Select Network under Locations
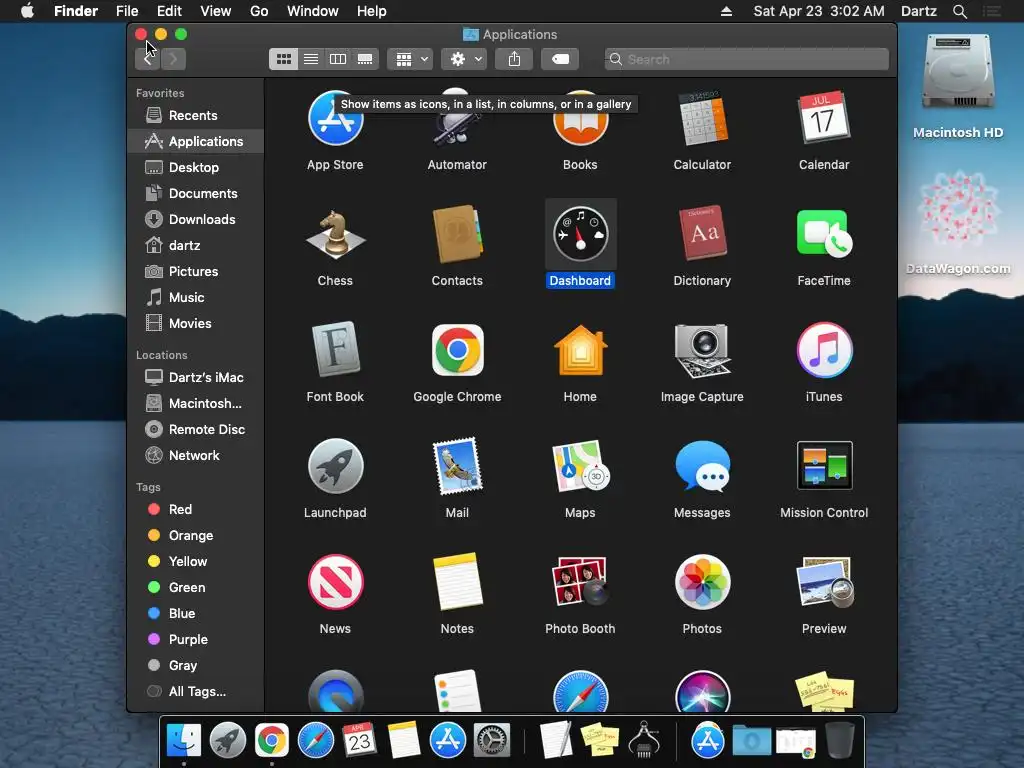Screen dimensions: 1024x768 pyautogui.click(x=196, y=456)
